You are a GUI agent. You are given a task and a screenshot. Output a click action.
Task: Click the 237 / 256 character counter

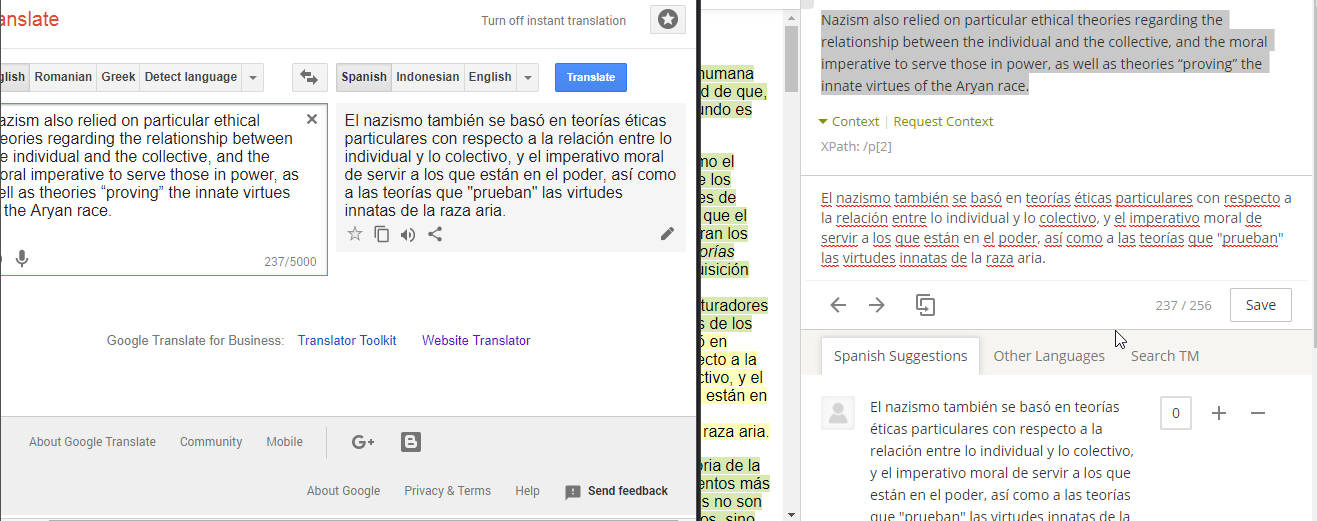point(1183,305)
